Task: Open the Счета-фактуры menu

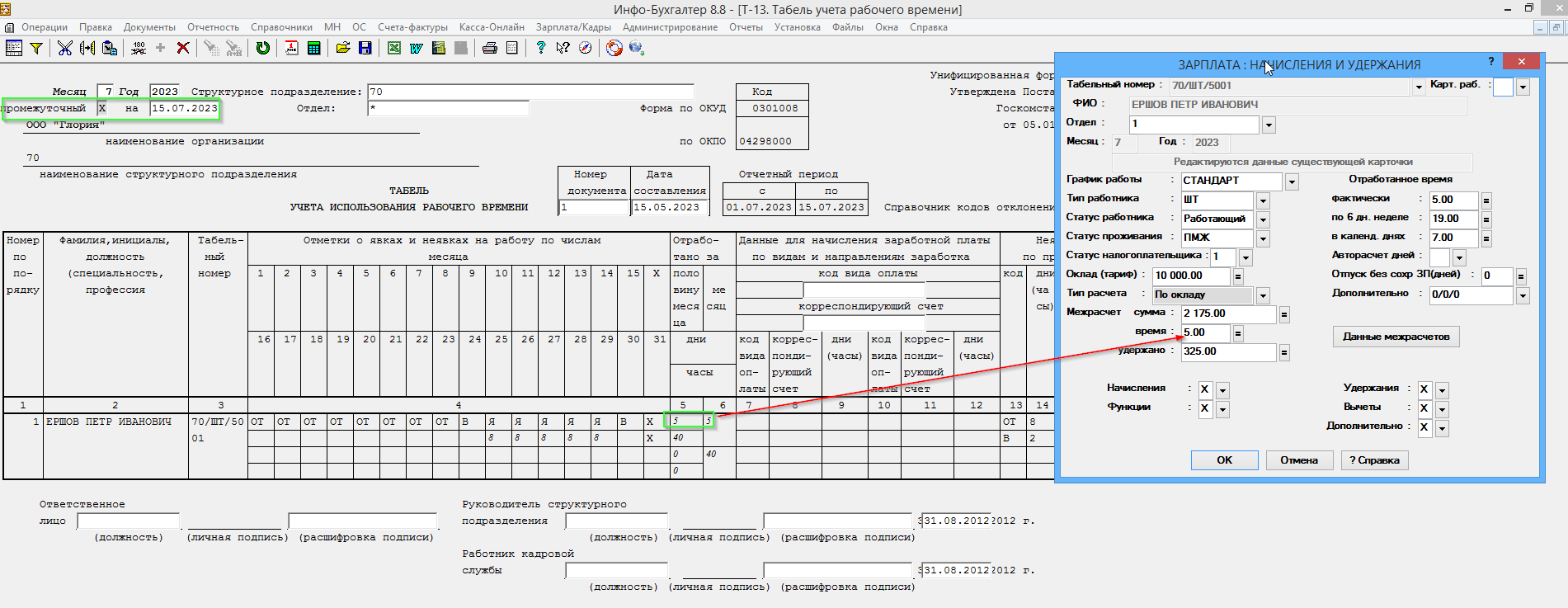Action: [x=412, y=27]
